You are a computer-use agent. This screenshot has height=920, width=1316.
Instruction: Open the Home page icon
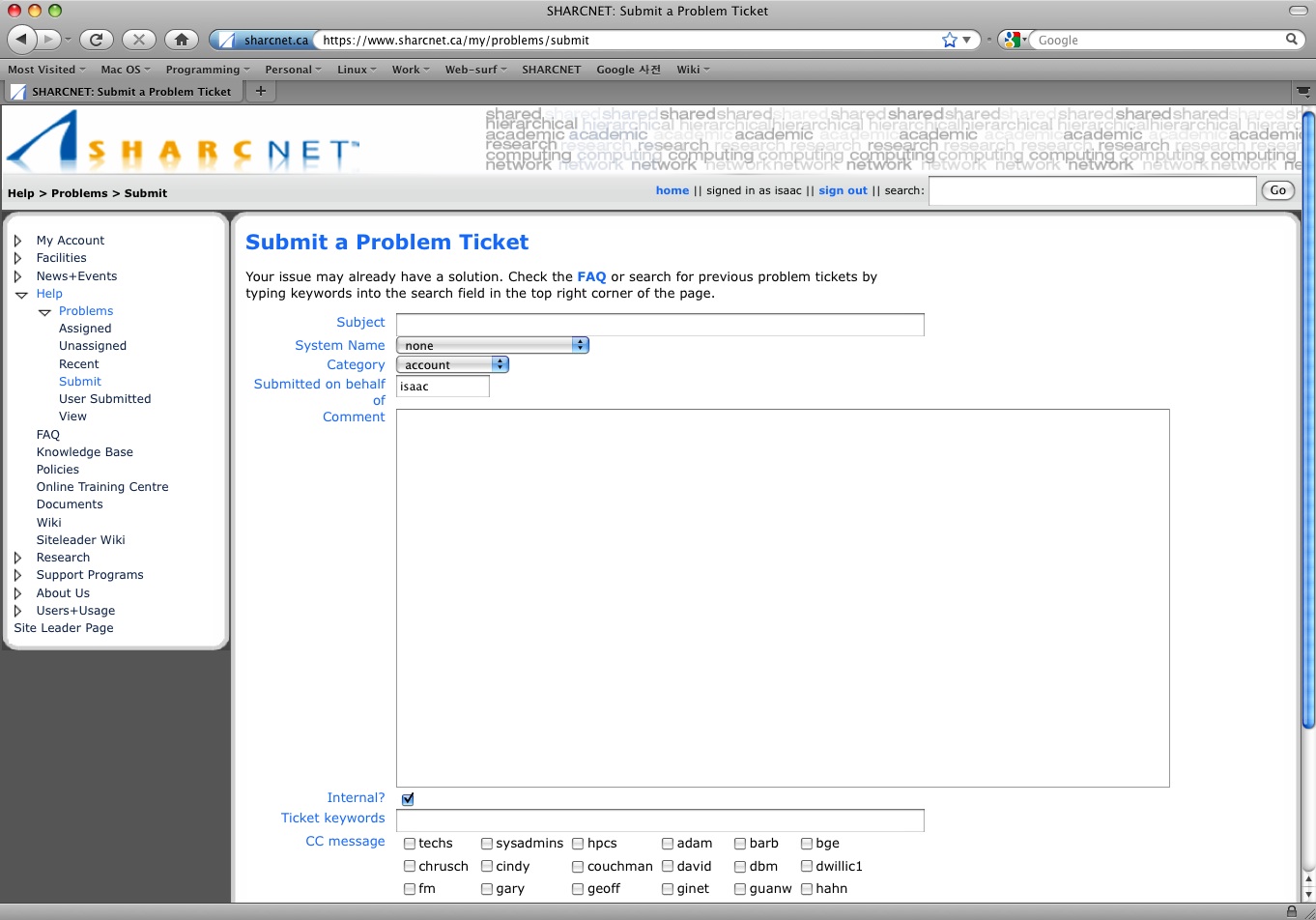point(181,40)
